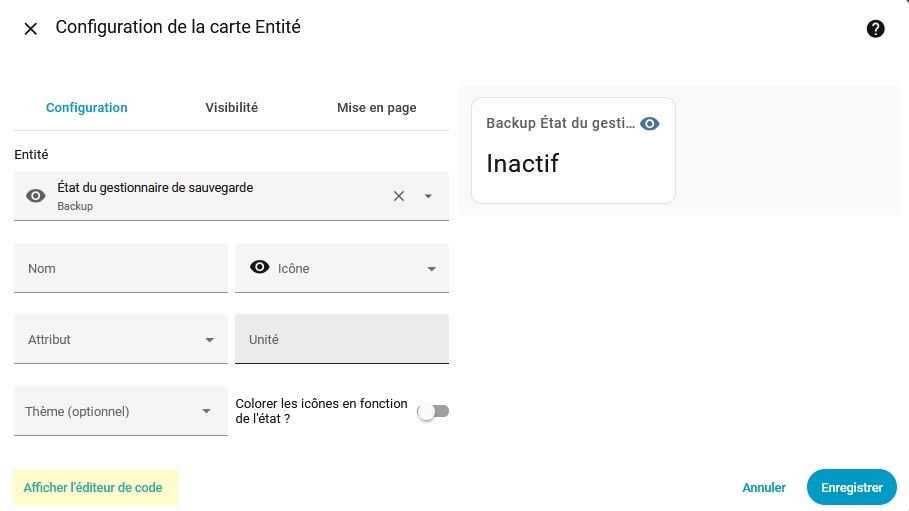Screen dimensions: 909x511
Task: Switch to the Configuration tab
Action: [x=87, y=108]
